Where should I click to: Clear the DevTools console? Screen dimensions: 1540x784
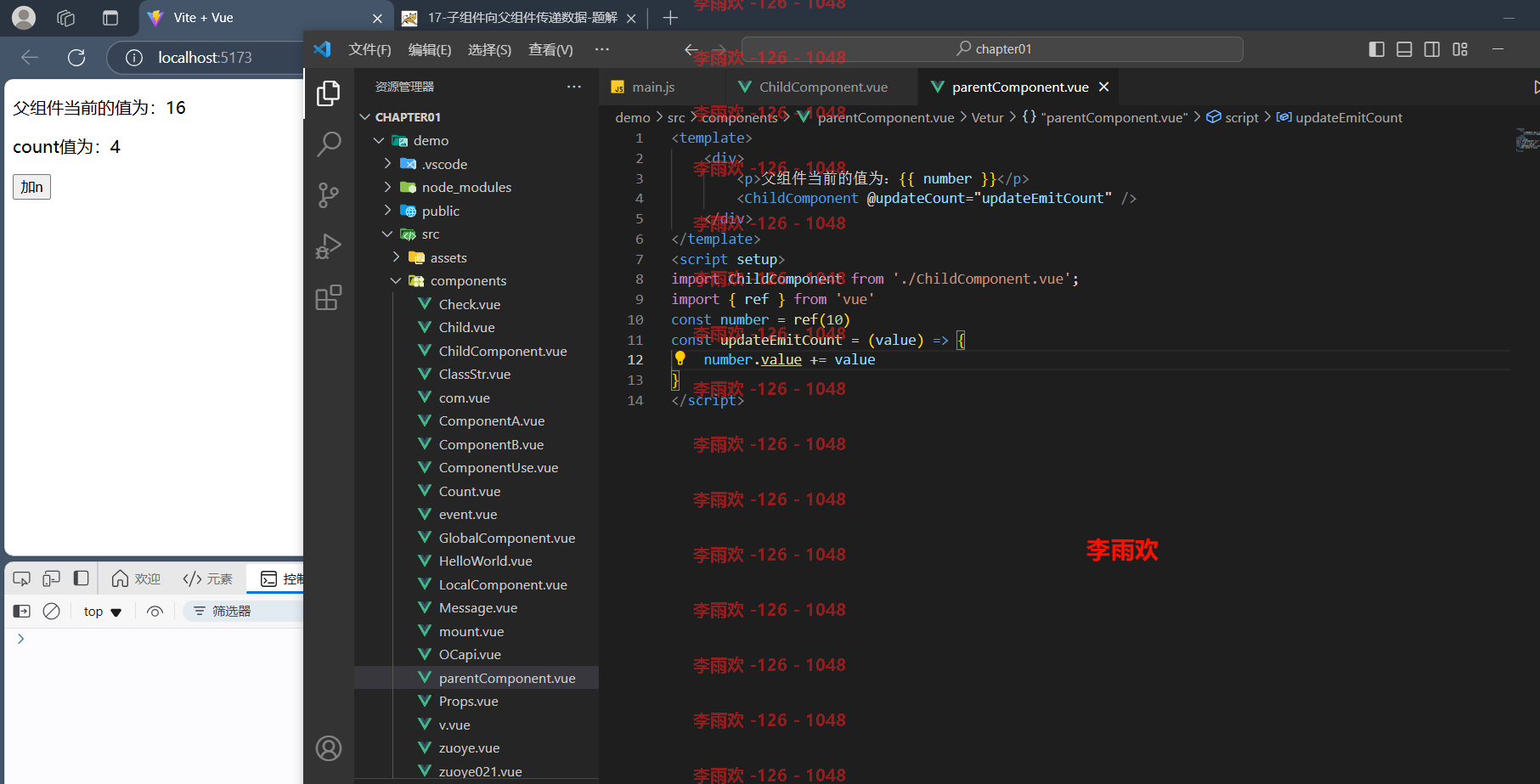coord(52,611)
